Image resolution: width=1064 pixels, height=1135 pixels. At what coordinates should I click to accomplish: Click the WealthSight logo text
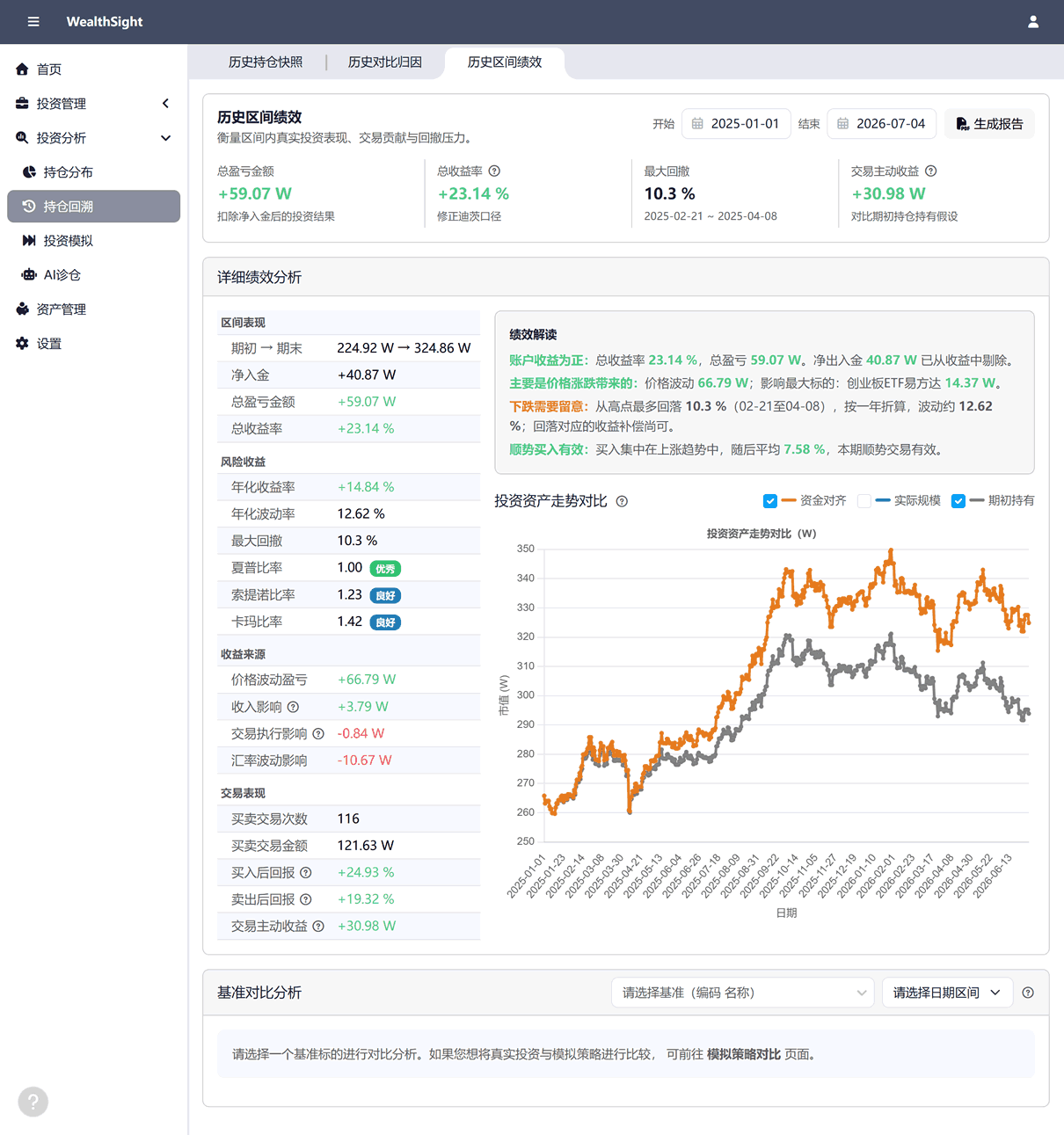click(x=105, y=22)
